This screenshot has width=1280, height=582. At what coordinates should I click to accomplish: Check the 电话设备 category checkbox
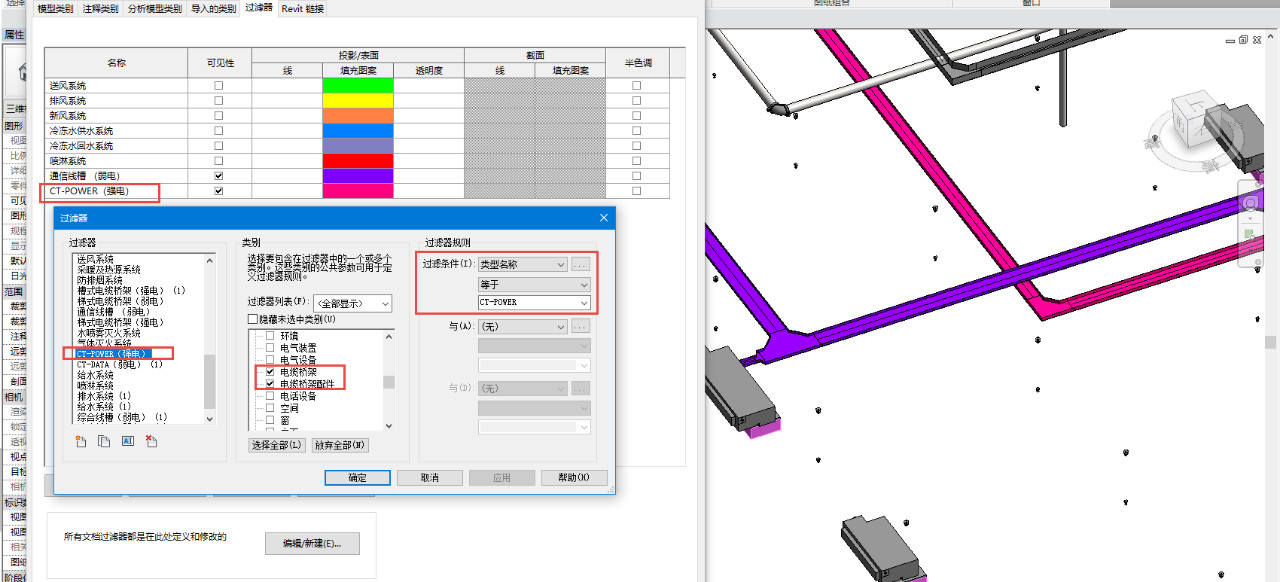point(270,396)
